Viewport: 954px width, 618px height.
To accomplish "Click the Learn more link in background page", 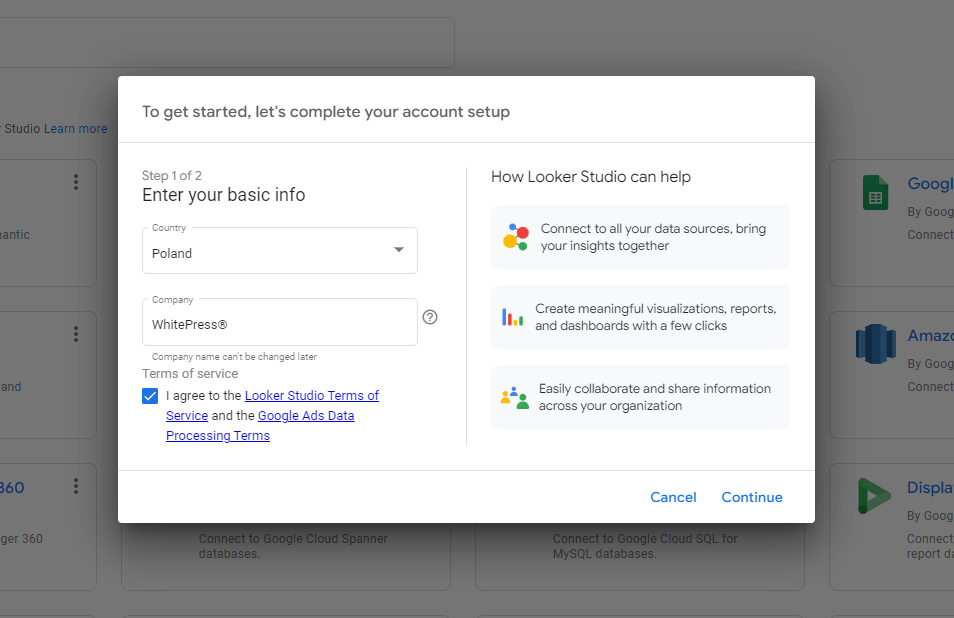I will coord(75,129).
